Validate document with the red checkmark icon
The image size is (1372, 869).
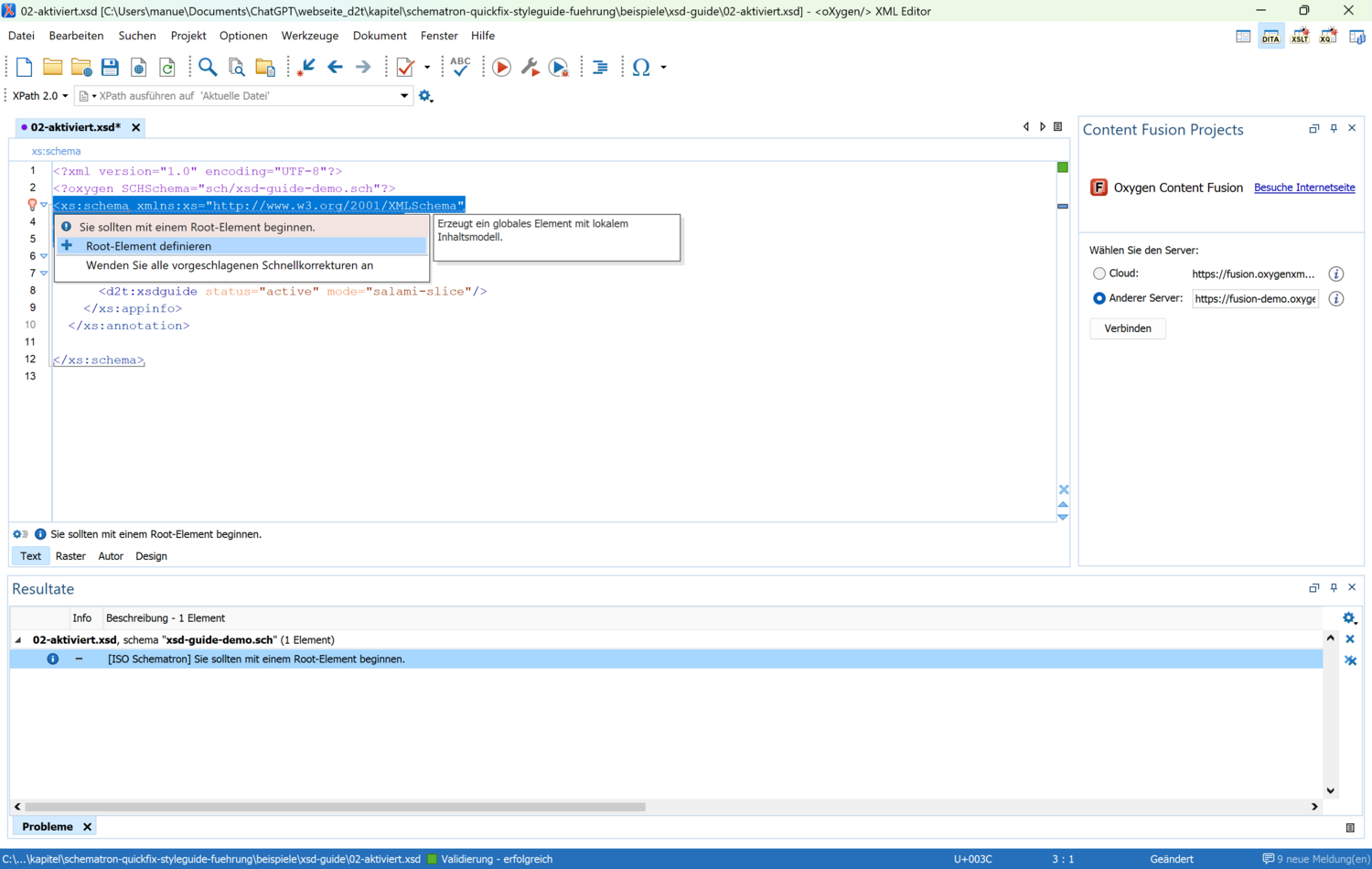coord(405,67)
